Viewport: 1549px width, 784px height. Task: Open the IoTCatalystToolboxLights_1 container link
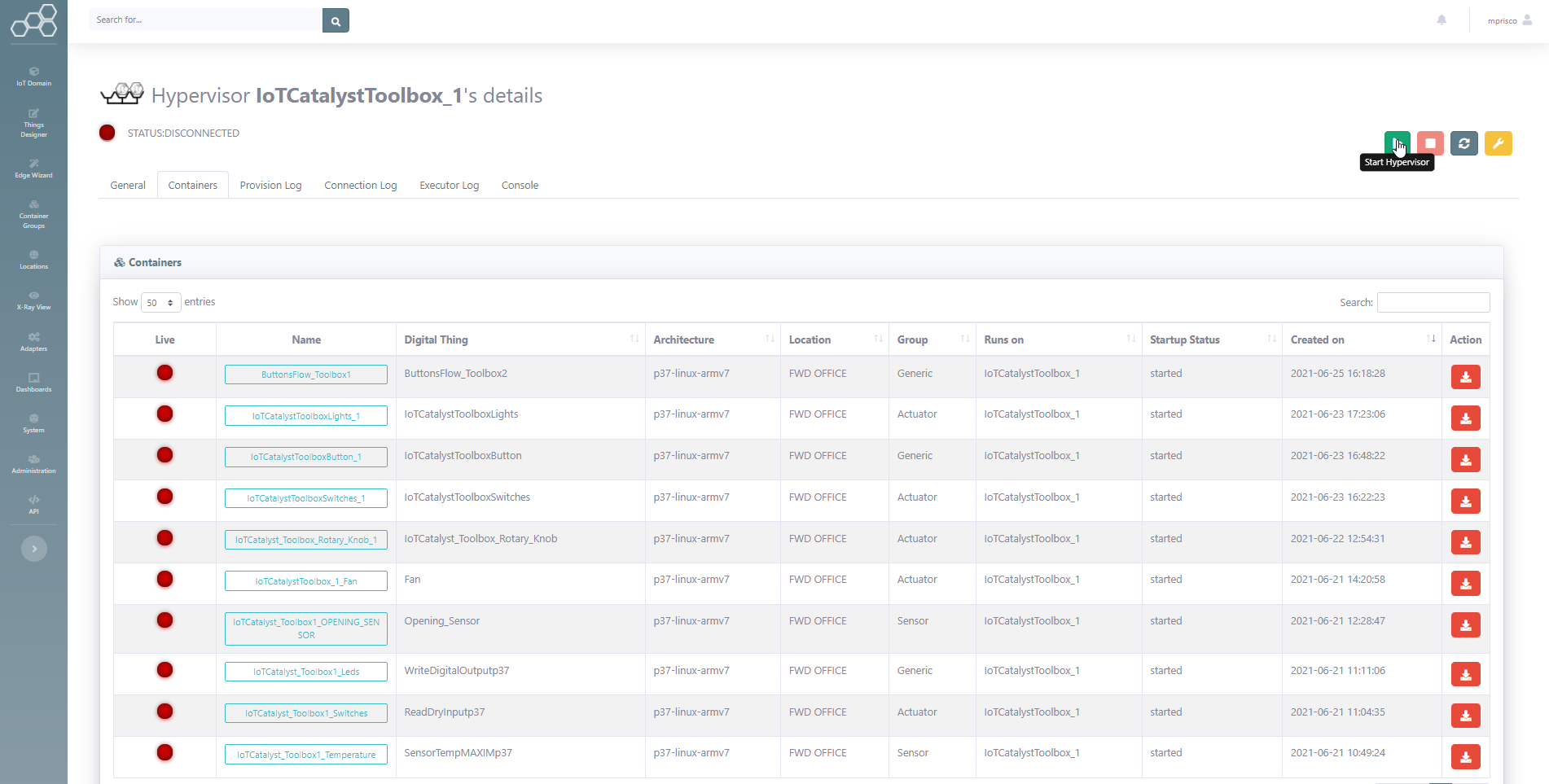pos(306,415)
